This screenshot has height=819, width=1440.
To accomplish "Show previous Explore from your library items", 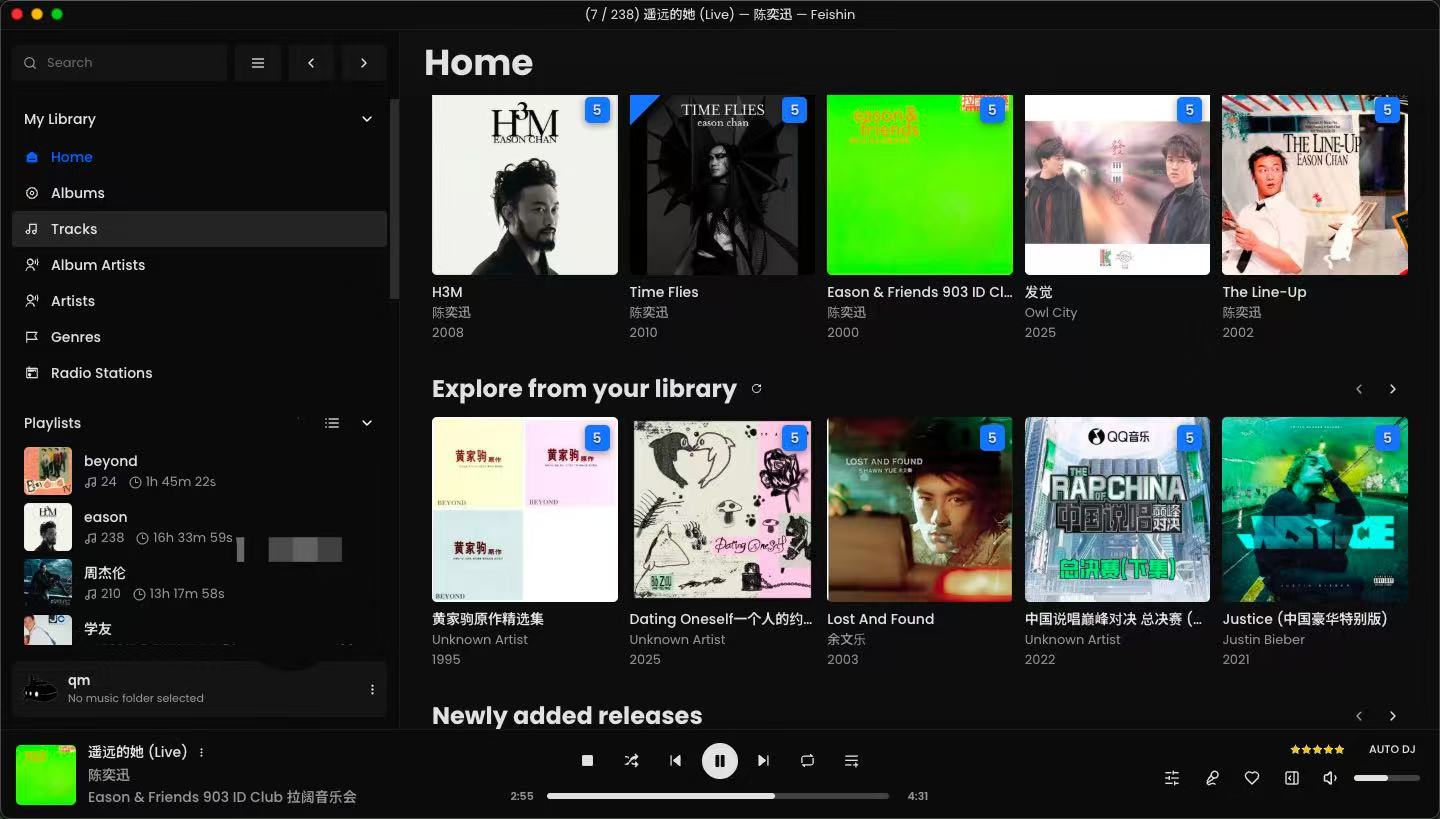I will coord(1359,389).
